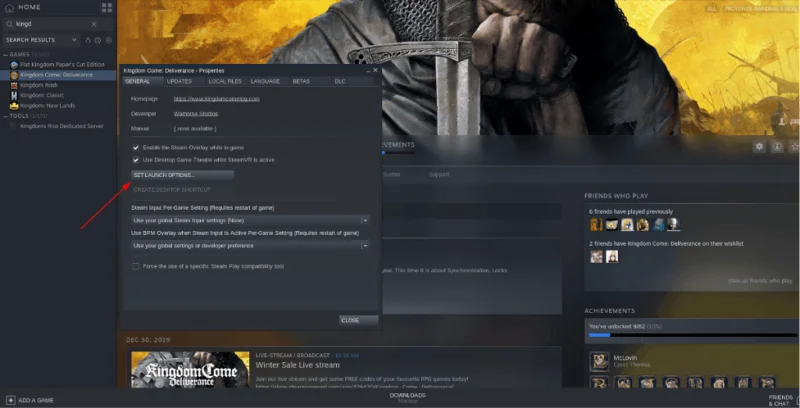The height and width of the screenshot is (408, 800).
Task: Click View all friends who play
Action: (x=760, y=281)
